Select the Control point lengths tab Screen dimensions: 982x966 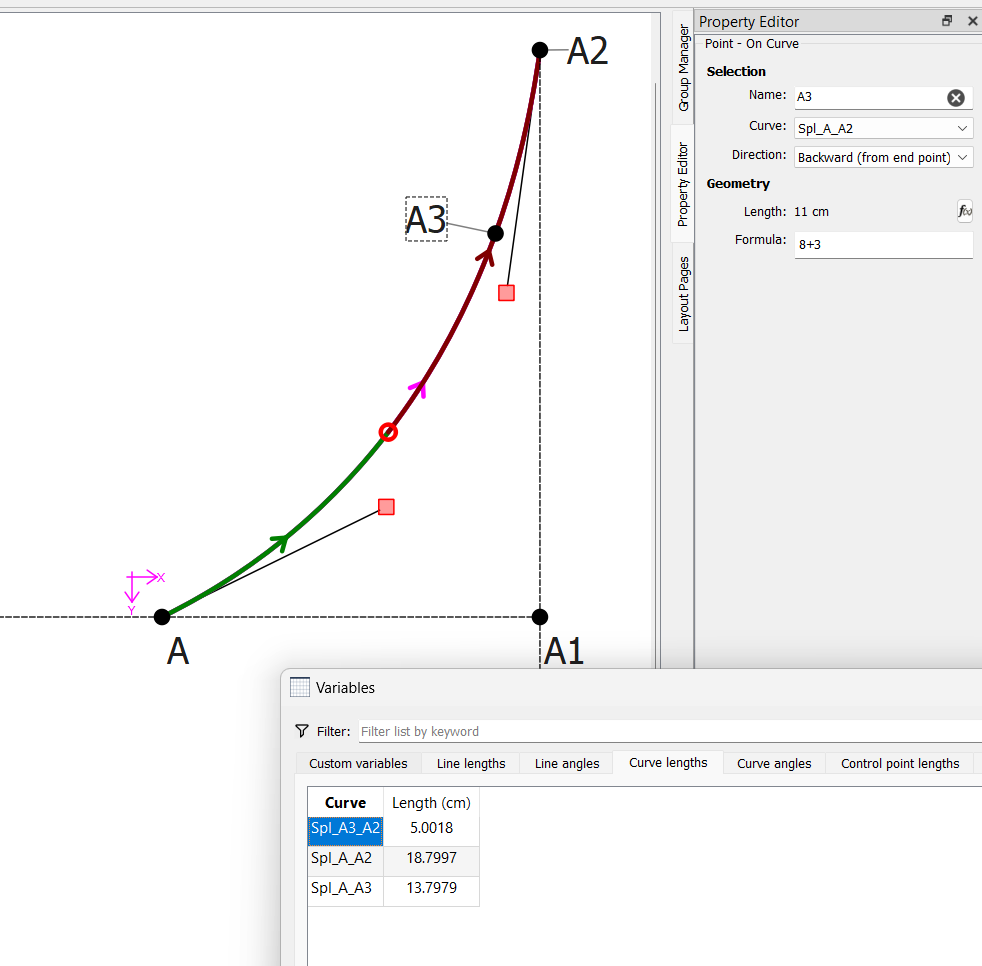point(899,763)
